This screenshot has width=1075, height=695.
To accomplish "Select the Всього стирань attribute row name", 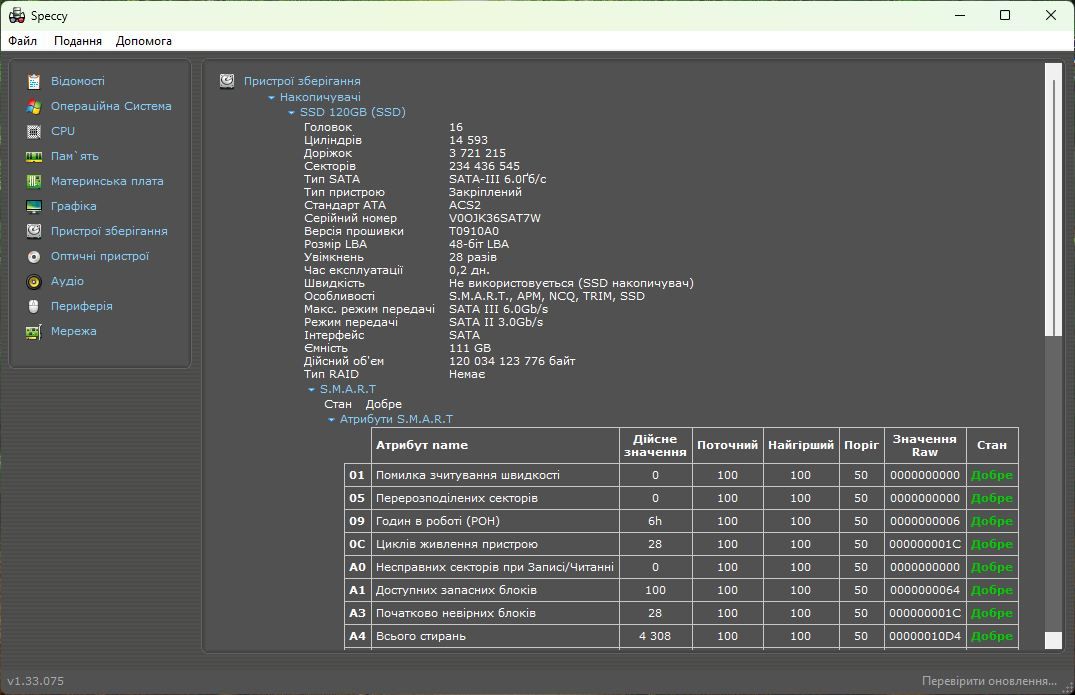I will (421, 636).
